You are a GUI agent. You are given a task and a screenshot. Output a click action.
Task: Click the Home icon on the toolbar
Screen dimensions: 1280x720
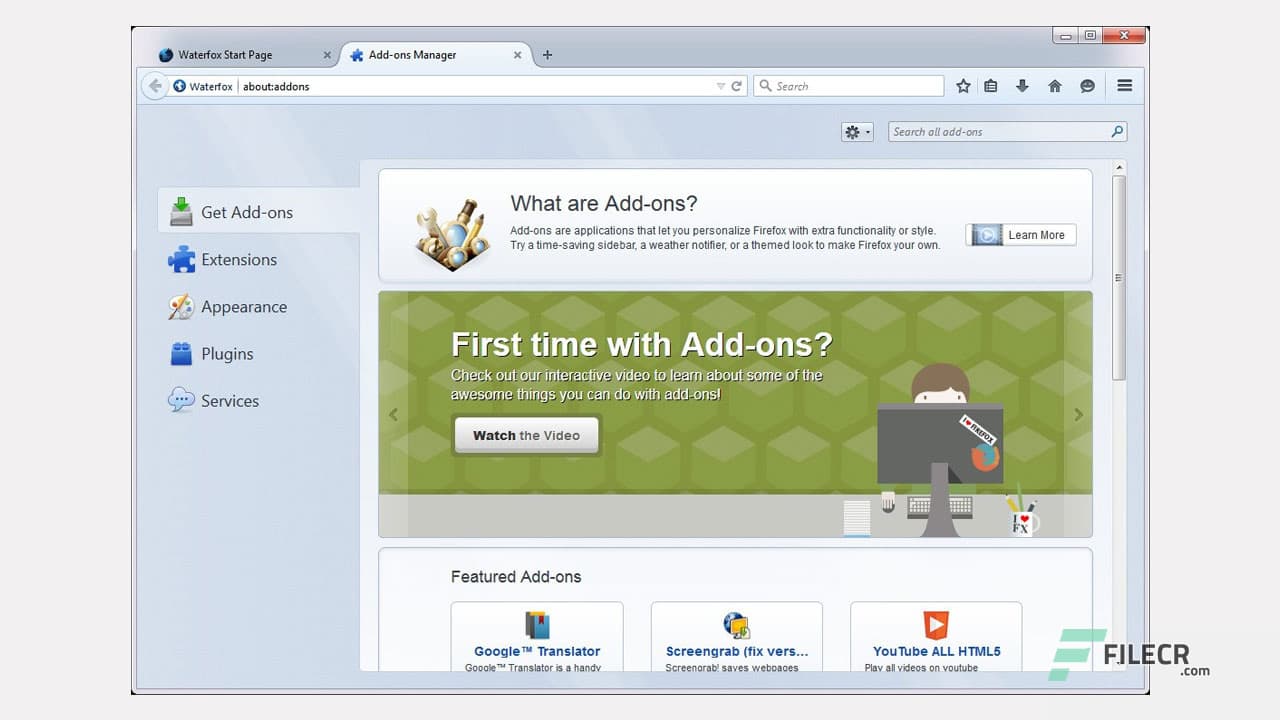[1054, 86]
